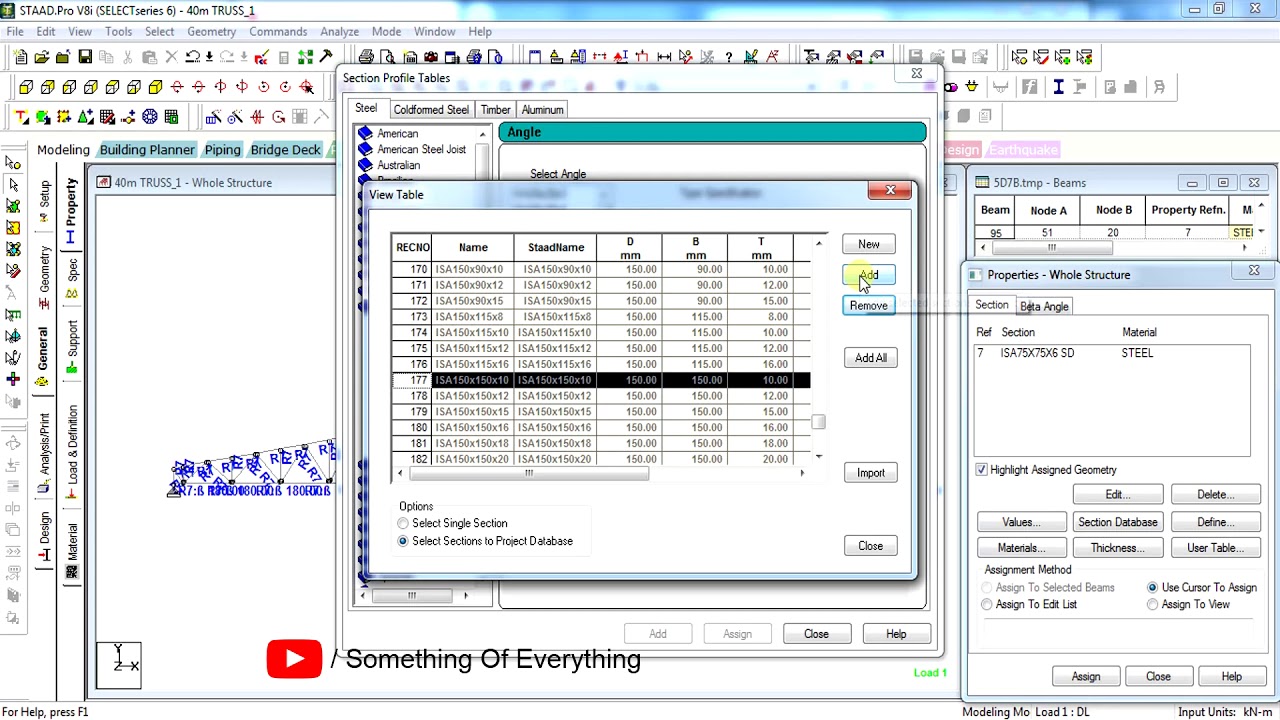Select the ISA75X75X6 SD property row
This screenshot has width=1280, height=720.
click(1112, 353)
